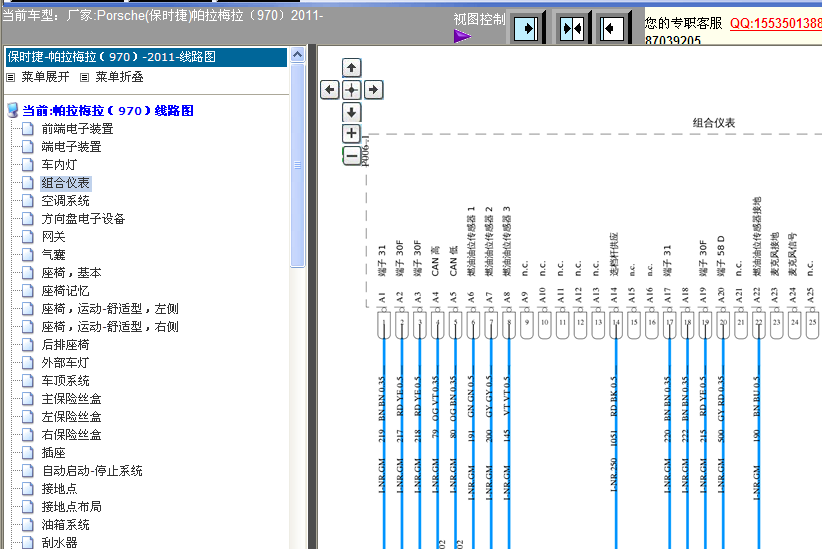Click connector pin 14 at A14

615,324
